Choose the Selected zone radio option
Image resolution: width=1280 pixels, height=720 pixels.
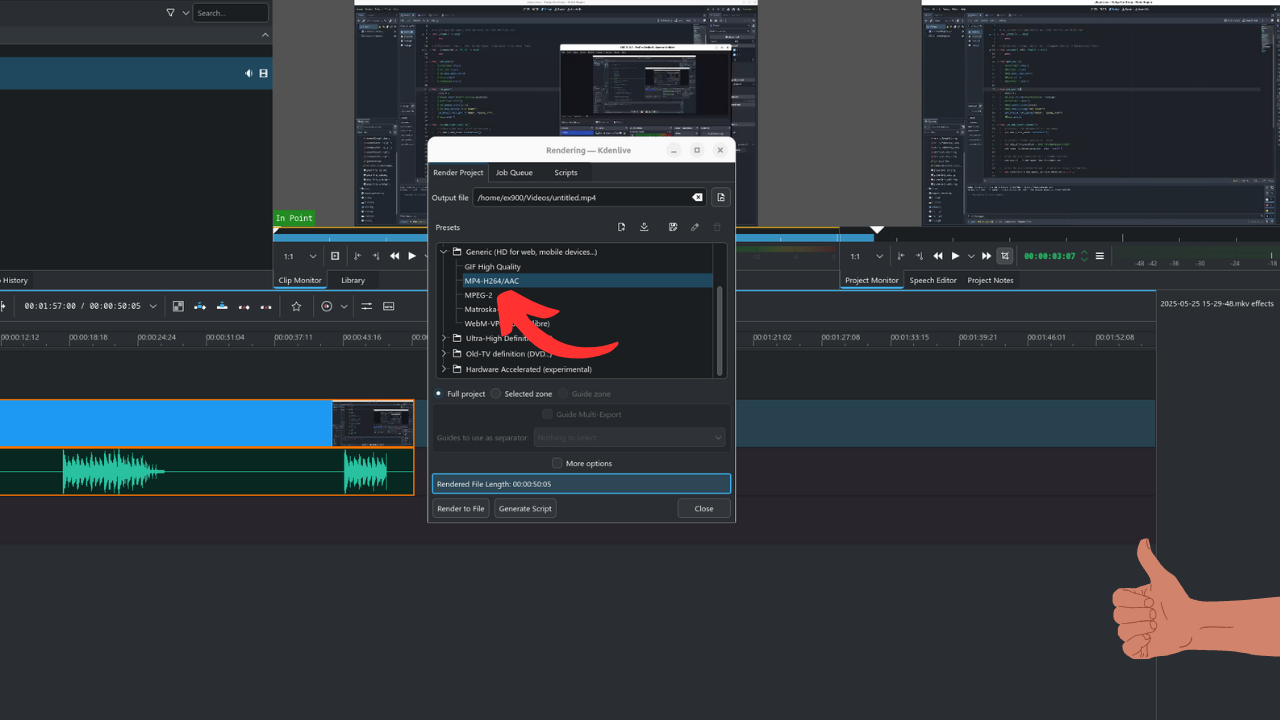(496, 394)
